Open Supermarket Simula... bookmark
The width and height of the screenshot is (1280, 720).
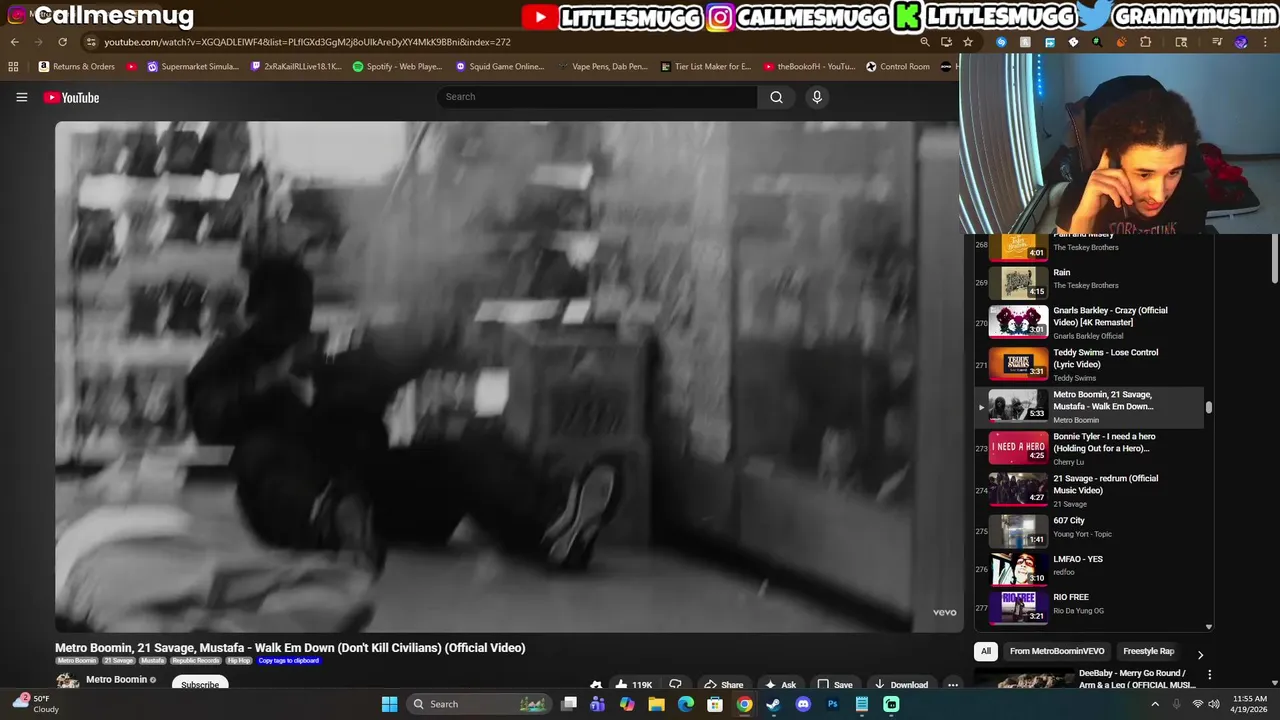point(193,66)
